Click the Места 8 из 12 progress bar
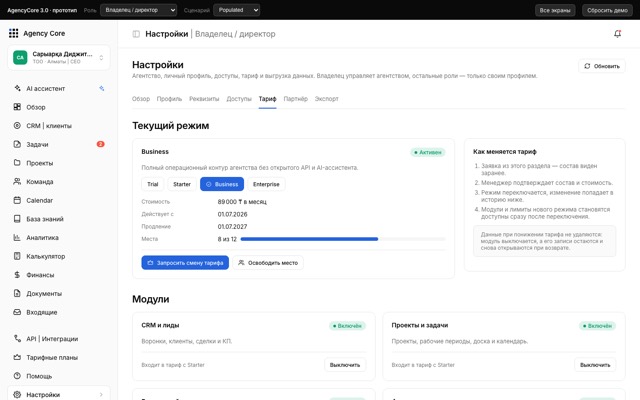The image size is (640, 400). [x=343, y=239]
